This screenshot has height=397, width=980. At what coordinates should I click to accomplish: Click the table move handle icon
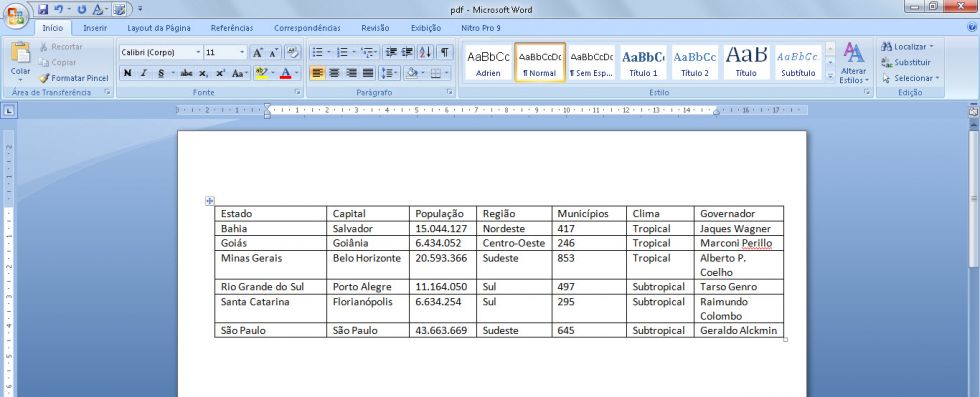(x=210, y=201)
